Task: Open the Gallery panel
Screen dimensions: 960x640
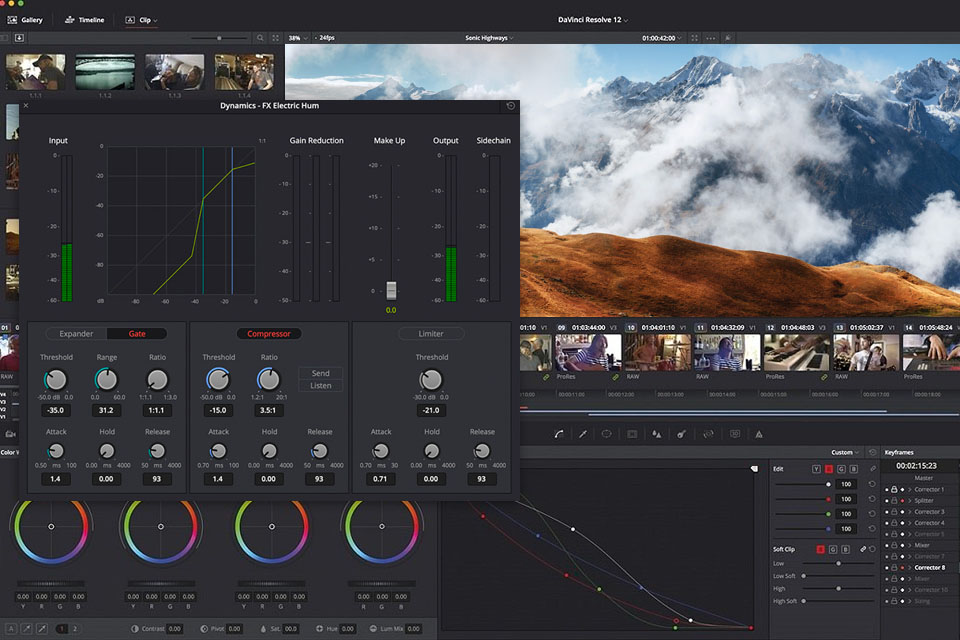Action: coord(25,20)
